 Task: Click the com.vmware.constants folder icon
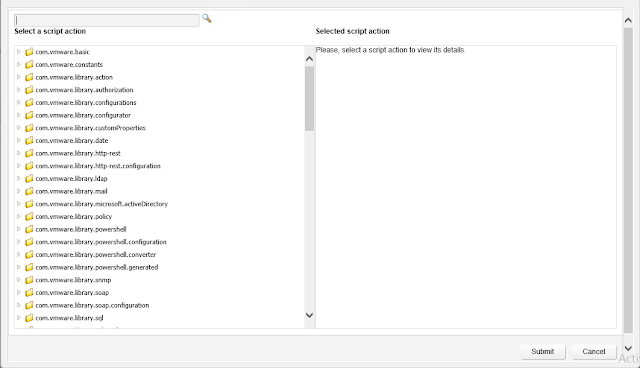29,64
